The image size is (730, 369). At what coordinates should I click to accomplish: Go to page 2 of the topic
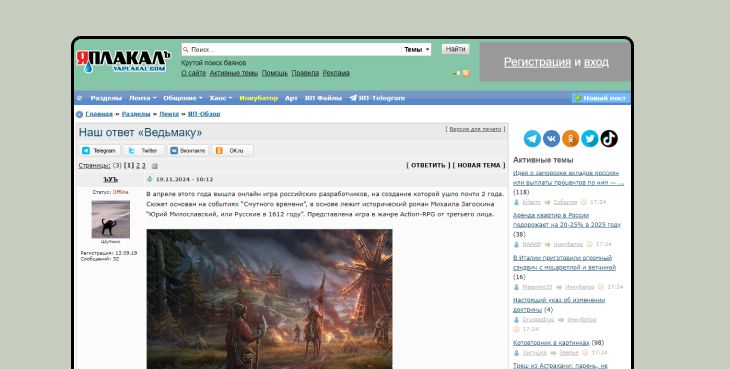point(138,165)
